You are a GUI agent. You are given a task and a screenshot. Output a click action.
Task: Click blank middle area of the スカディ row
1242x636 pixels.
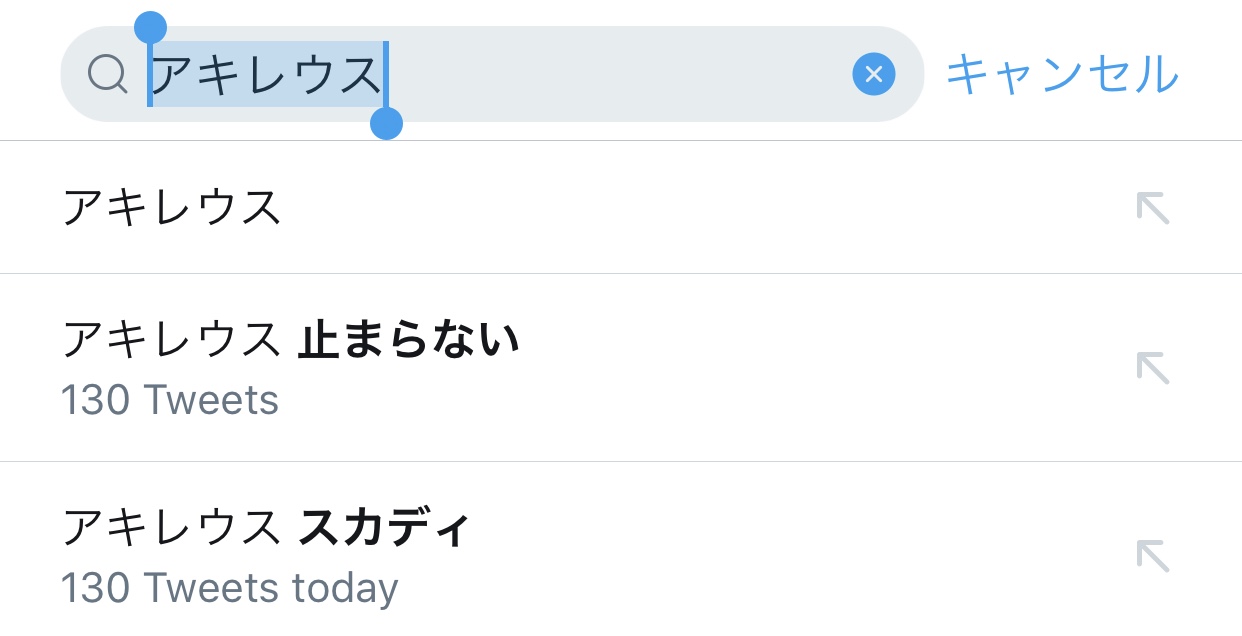(800, 555)
